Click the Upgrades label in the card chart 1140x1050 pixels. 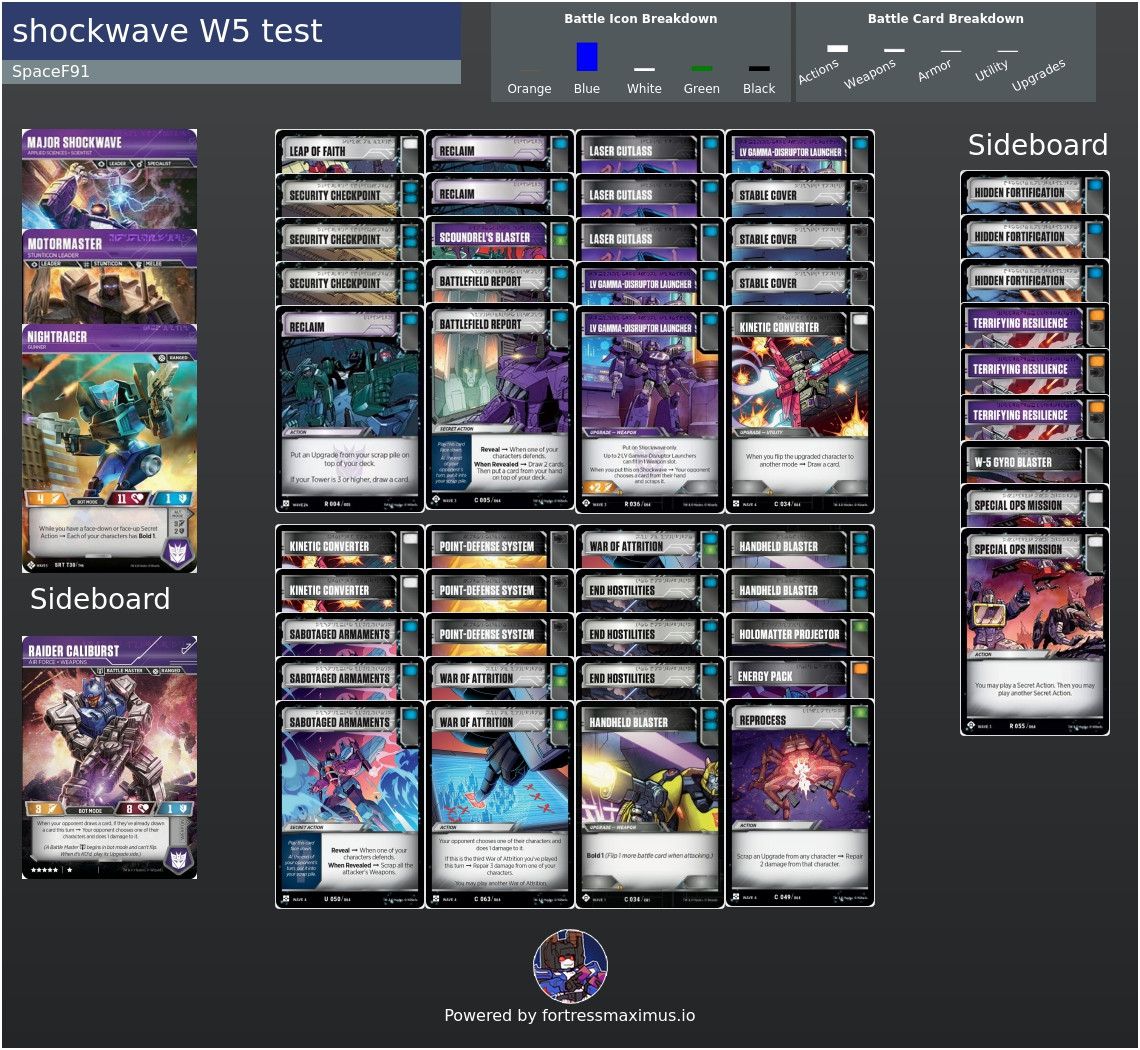[1038, 75]
